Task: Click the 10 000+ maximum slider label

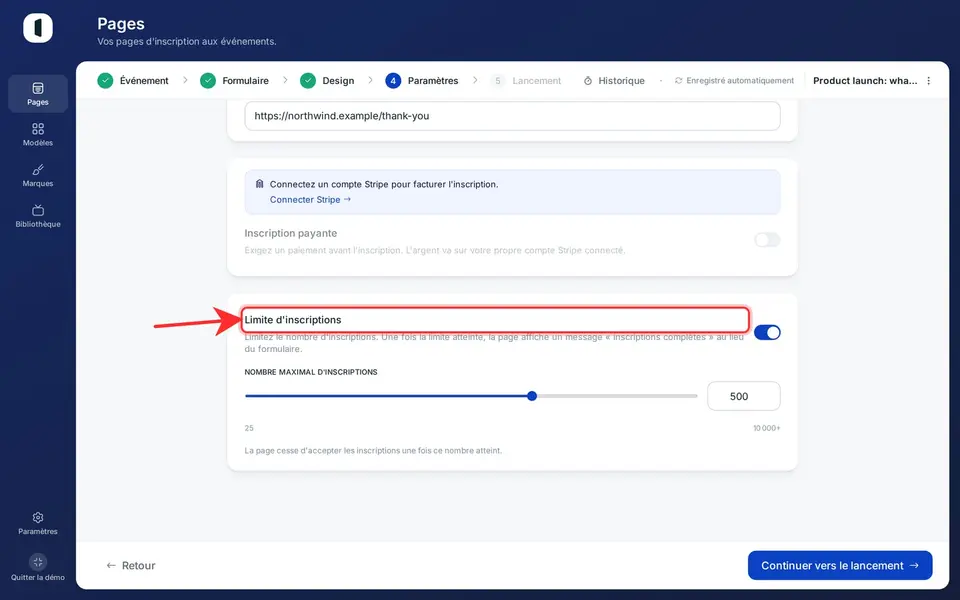Action: point(767,428)
